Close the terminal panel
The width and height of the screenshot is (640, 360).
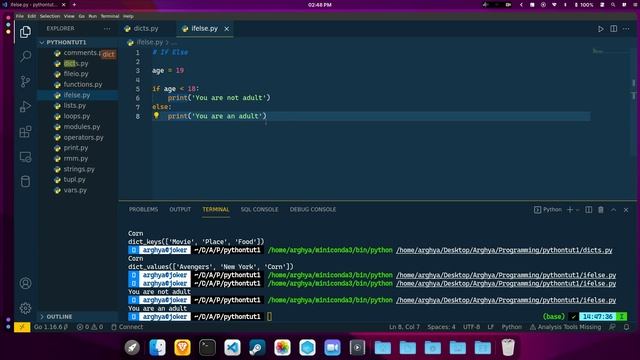(626, 210)
